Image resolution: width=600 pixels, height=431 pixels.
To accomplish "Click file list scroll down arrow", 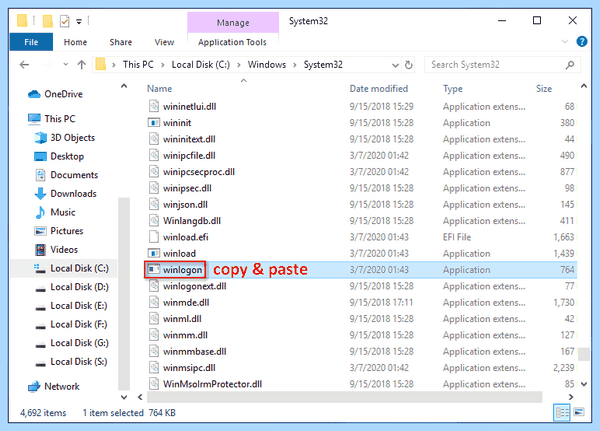I will 584,384.
